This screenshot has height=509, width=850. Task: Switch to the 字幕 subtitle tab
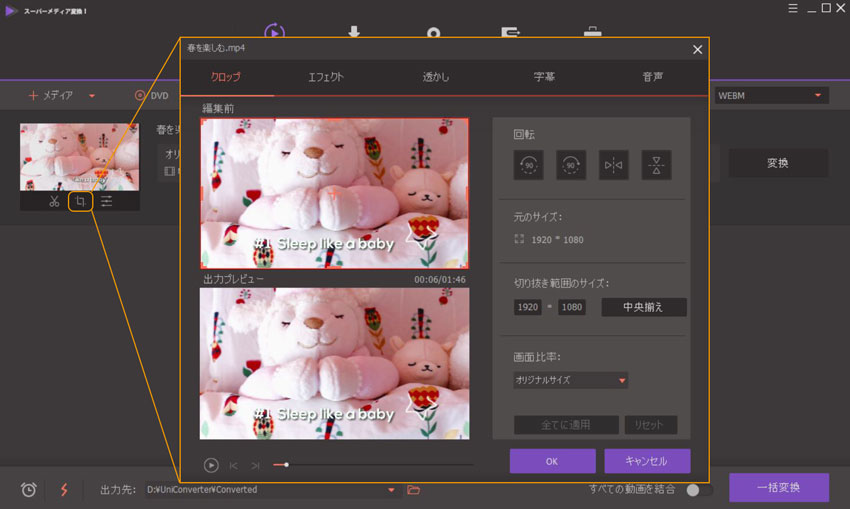[544, 77]
